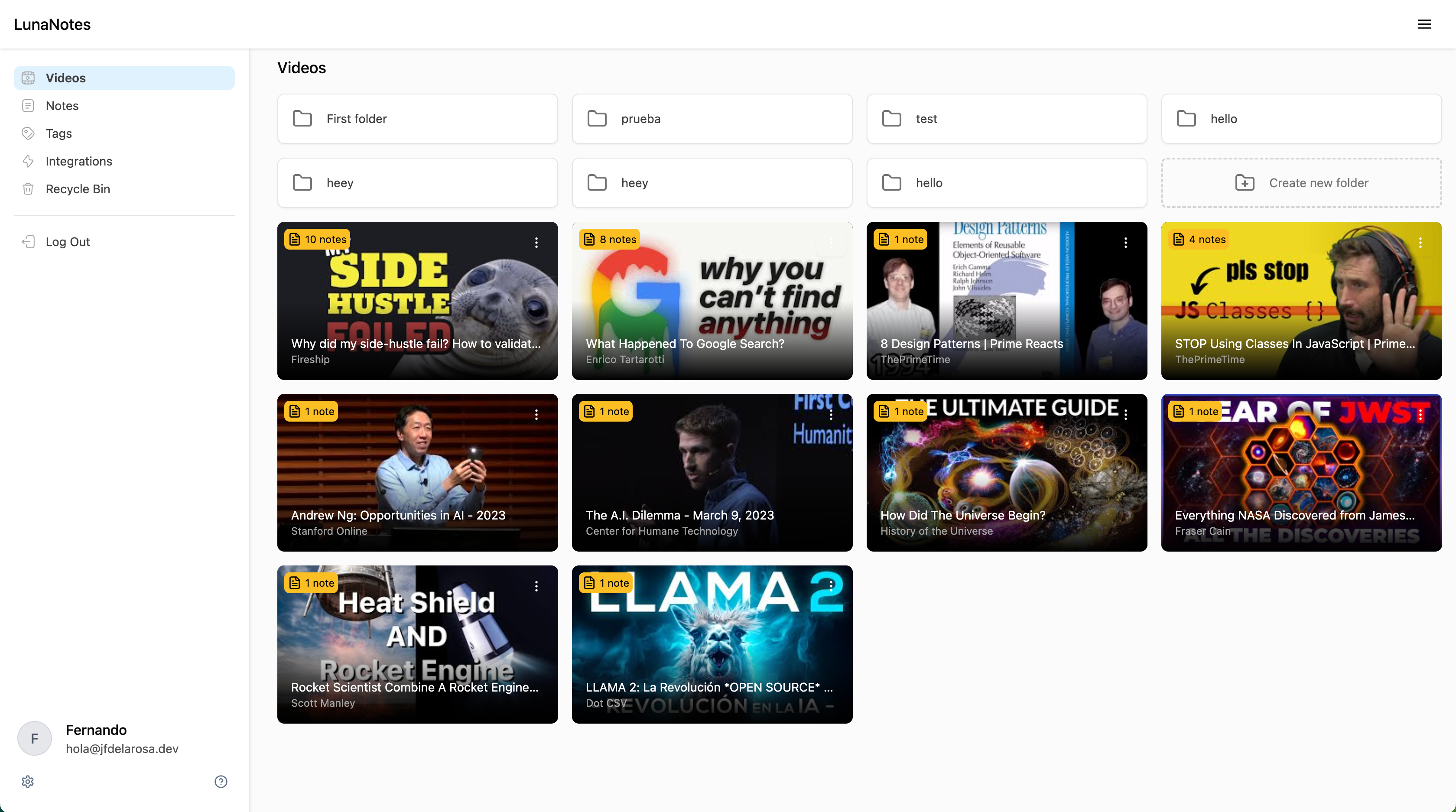The height and width of the screenshot is (812, 1456).
Task: Click the 1 note badge on A.I. Dilemma video
Action: 606,411
